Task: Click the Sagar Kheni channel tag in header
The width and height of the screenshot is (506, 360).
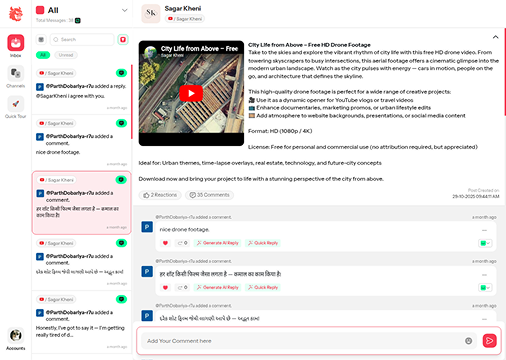Action: [185, 19]
